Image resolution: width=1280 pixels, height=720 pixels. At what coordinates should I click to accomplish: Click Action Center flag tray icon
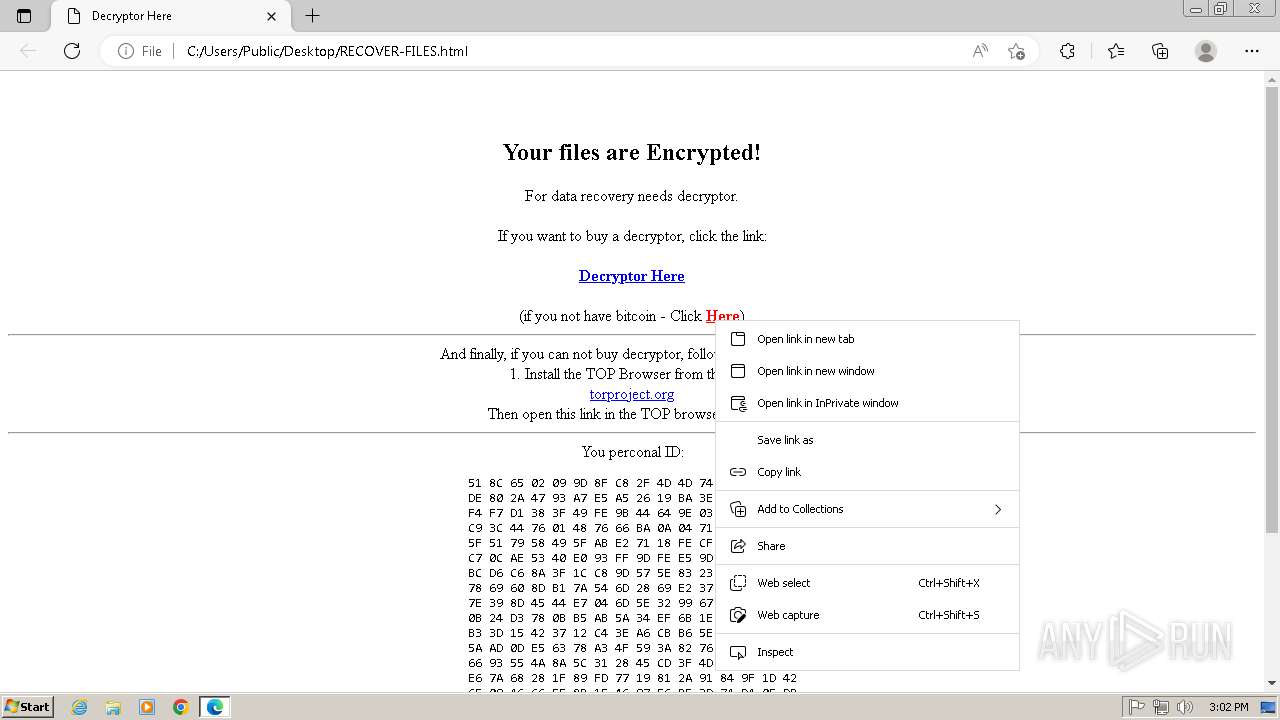tap(1138, 707)
